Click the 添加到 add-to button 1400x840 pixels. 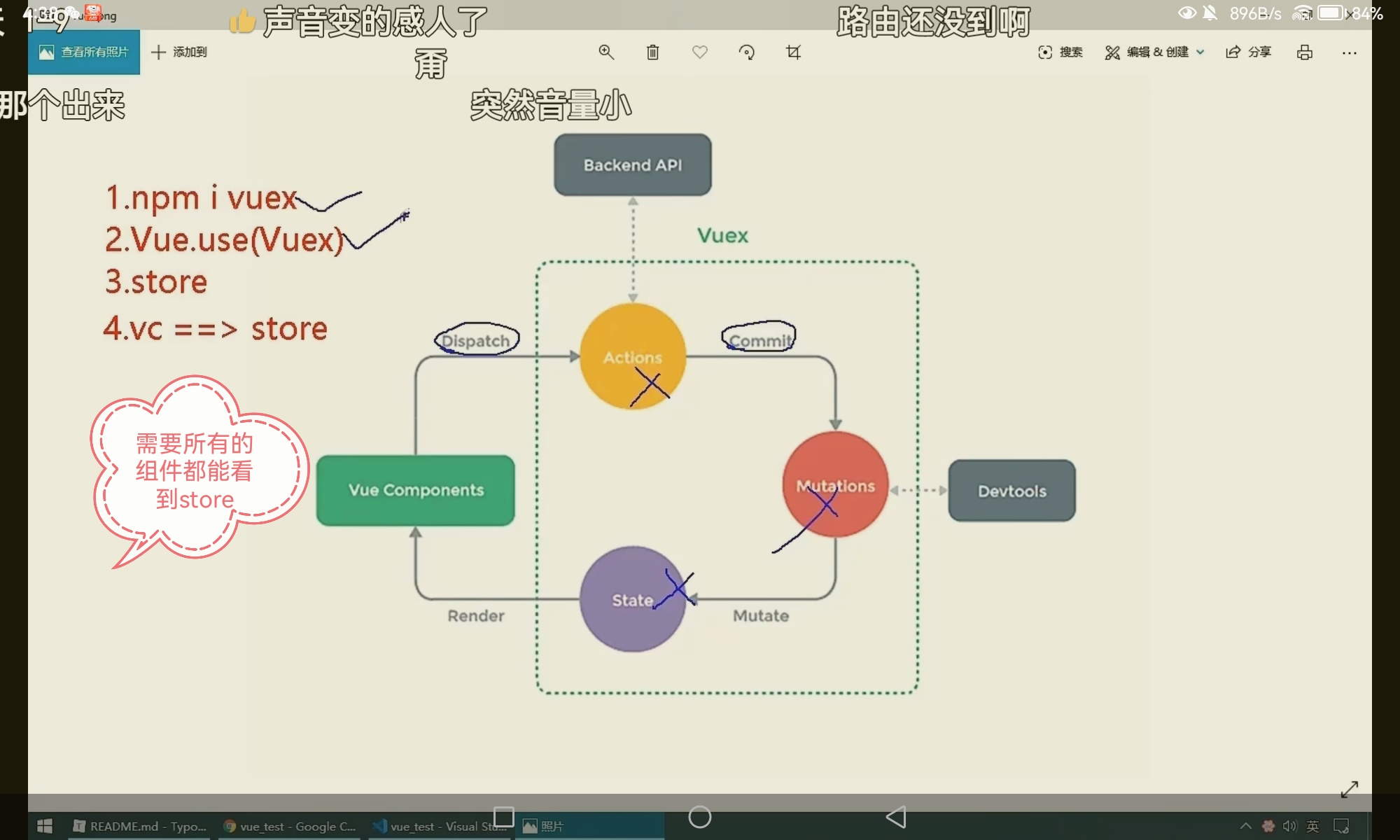click(x=179, y=52)
